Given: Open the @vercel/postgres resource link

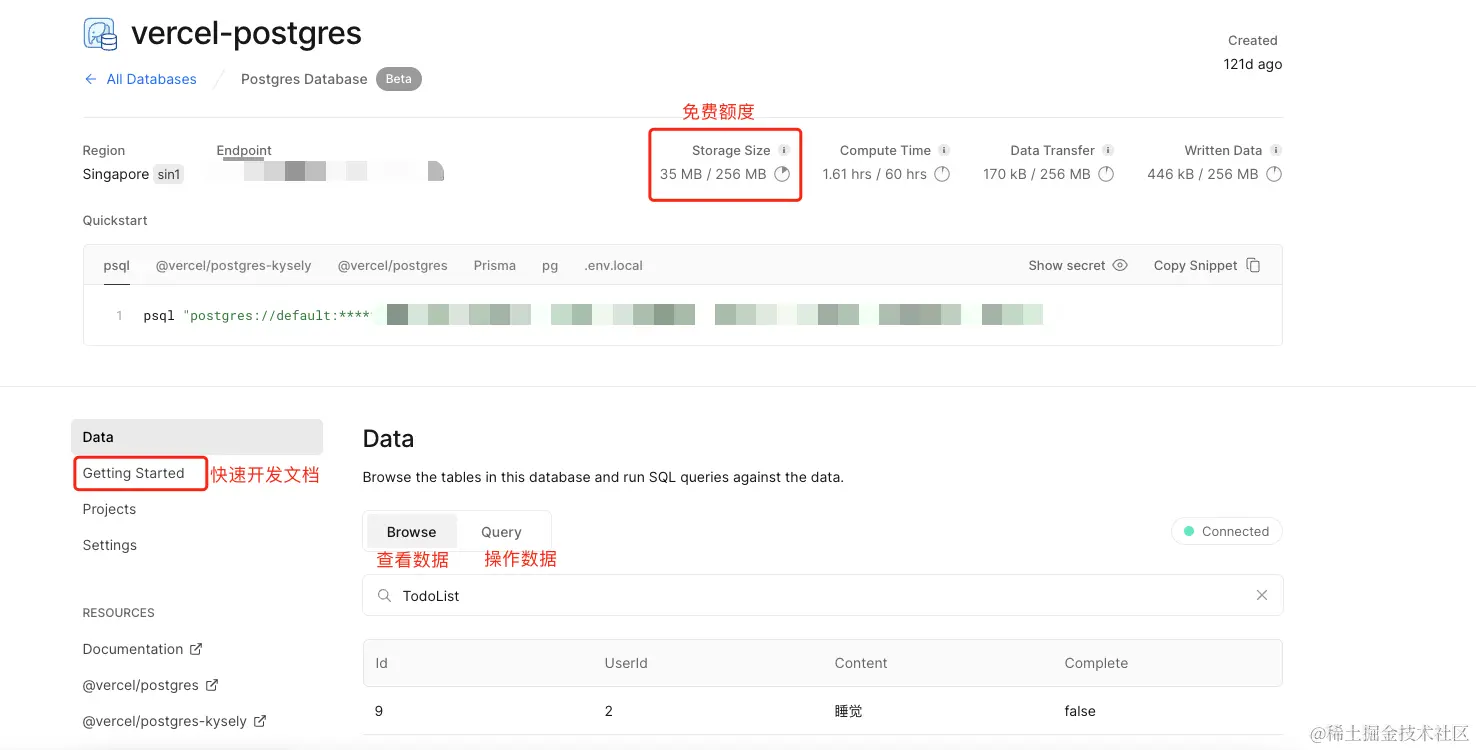Looking at the screenshot, I should click(151, 685).
